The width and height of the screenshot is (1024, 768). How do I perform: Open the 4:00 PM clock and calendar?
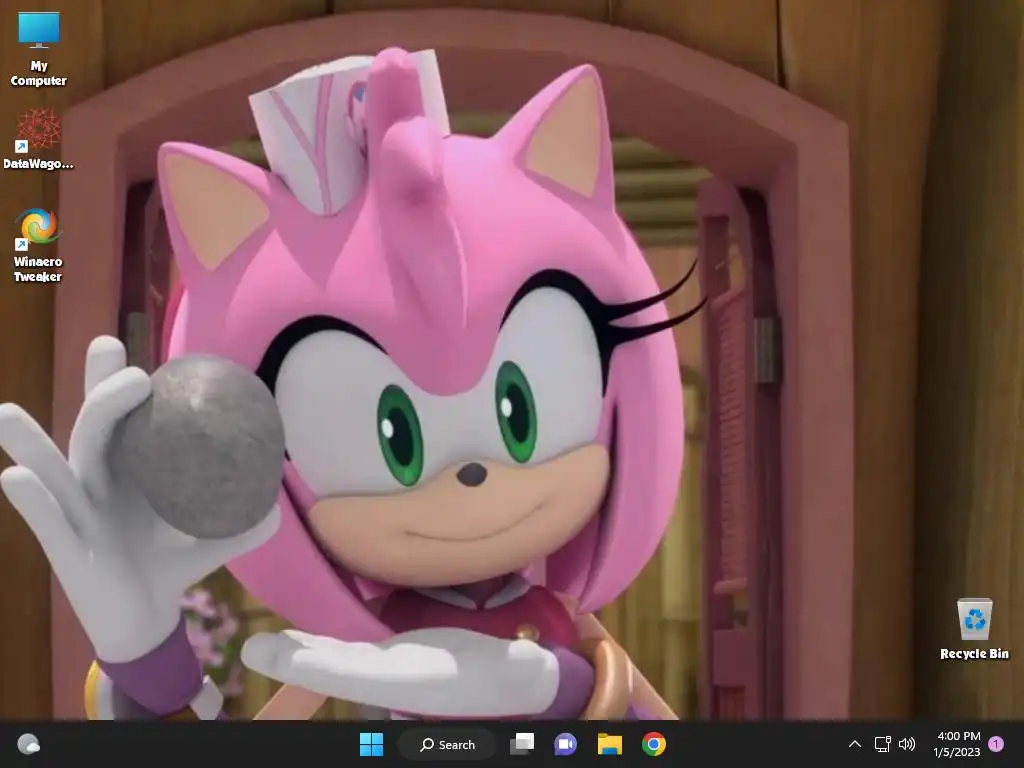[957, 744]
